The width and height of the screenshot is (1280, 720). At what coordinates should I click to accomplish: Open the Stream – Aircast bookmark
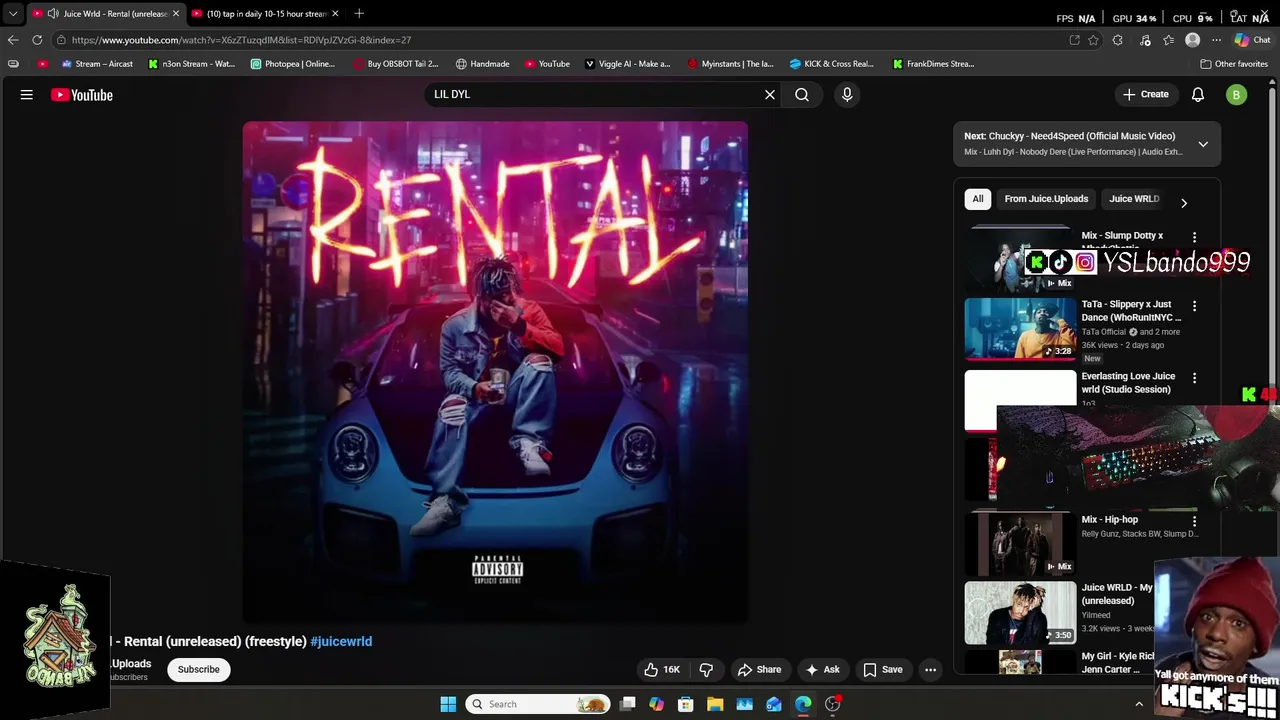(x=97, y=63)
